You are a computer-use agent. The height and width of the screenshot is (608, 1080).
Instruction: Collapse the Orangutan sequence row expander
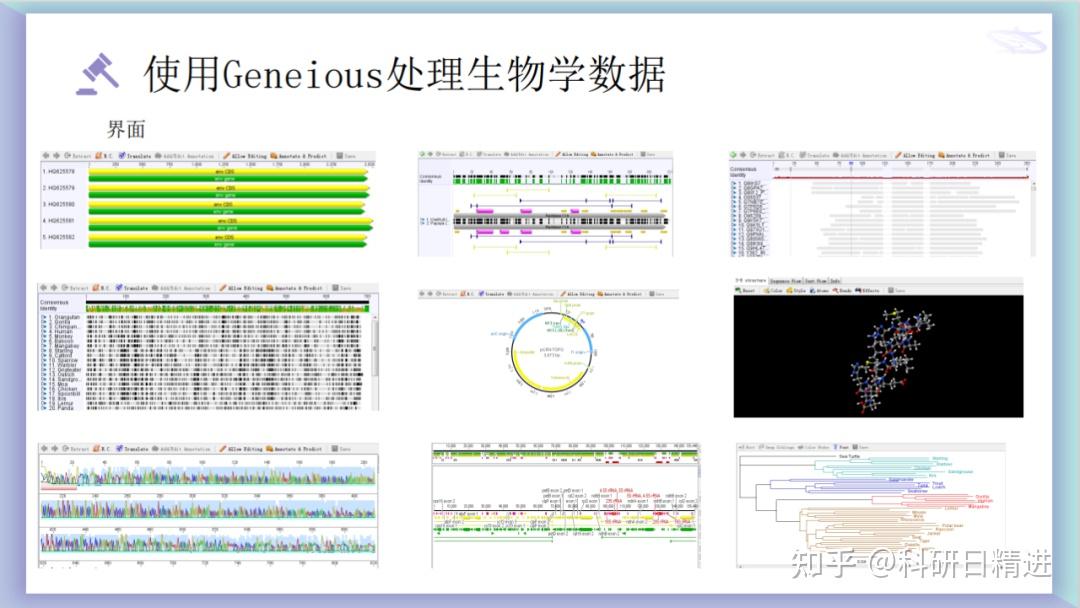45,316
